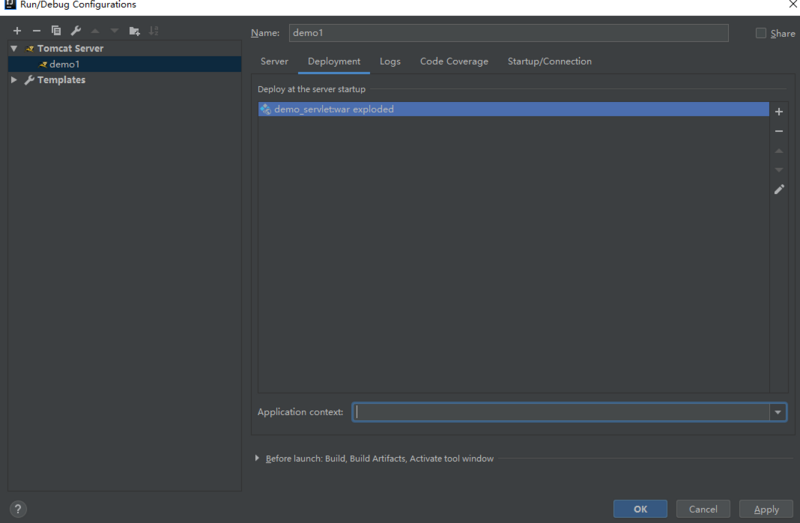Remove the selected deployment artifact
The height and width of the screenshot is (523, 800).
click(779, 131)
